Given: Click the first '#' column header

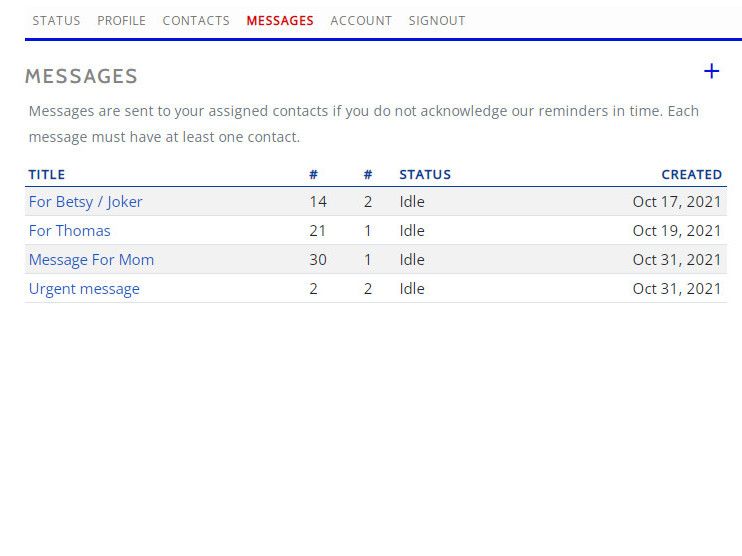Looking at the screenshot, I should (313, 174).
